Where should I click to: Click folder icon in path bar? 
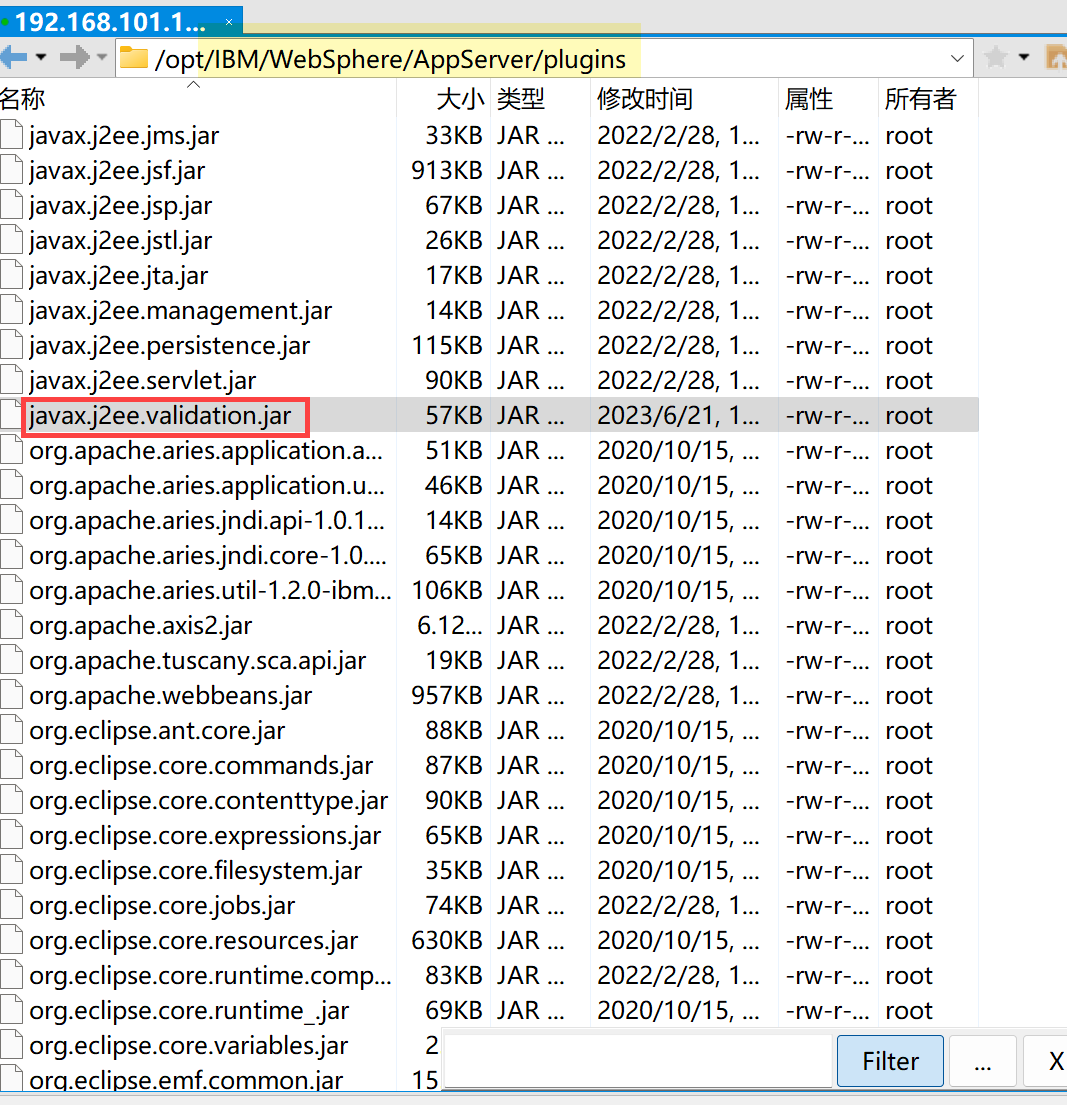coord(133,57)
